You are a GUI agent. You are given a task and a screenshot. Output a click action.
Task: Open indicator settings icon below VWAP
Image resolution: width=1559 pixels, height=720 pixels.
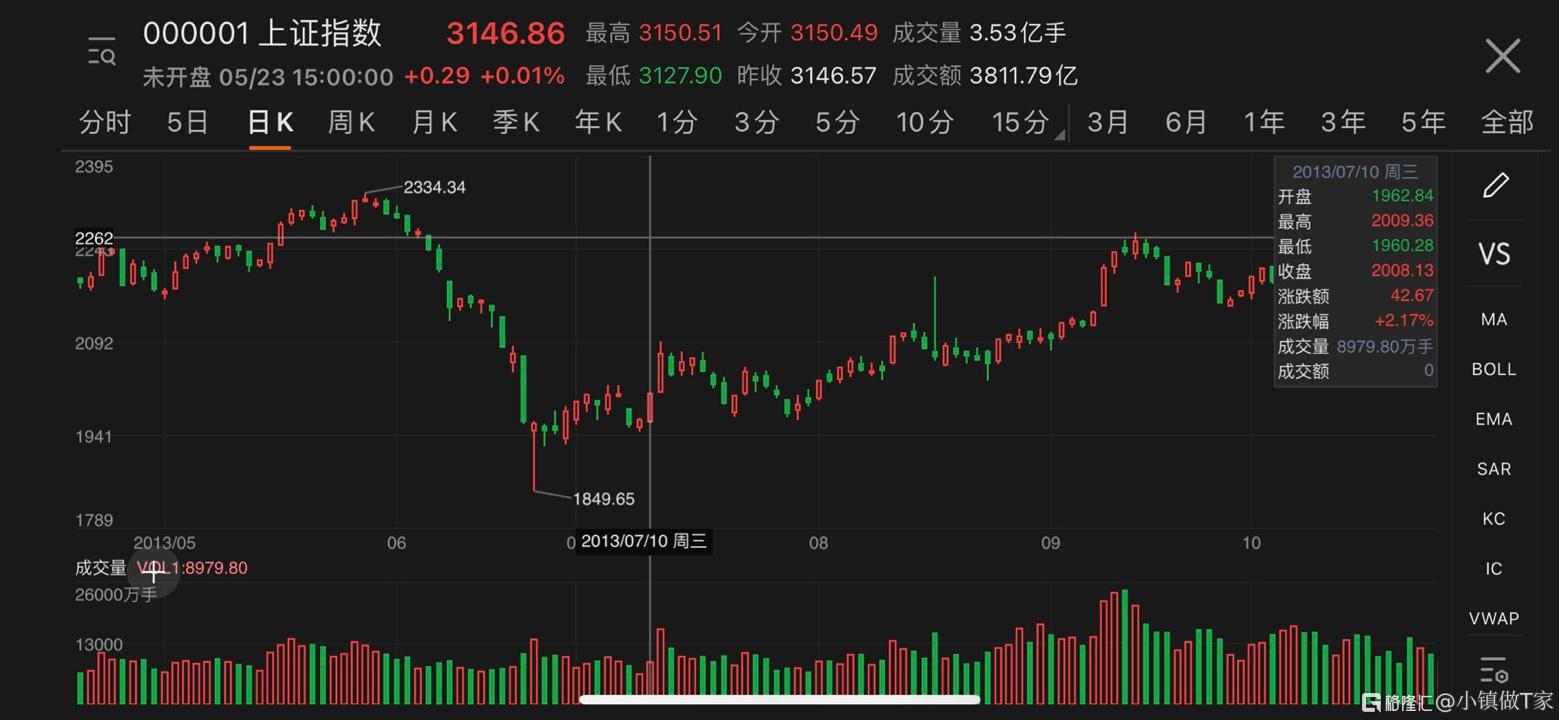click(1493, 669)
